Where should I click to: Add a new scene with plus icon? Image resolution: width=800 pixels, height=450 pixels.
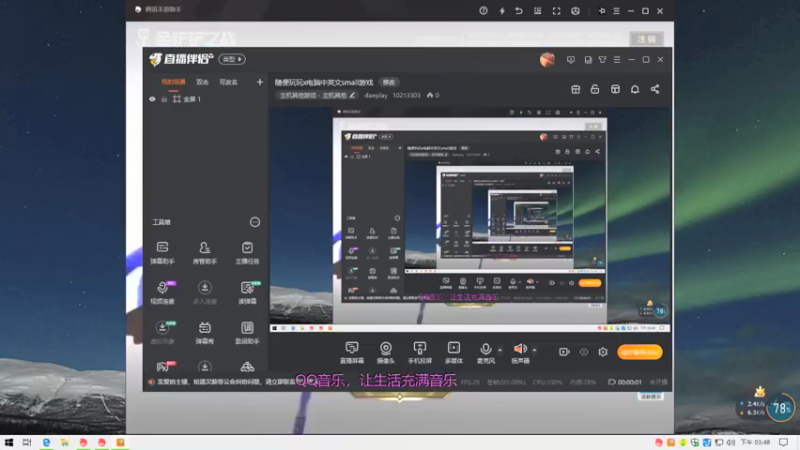[x=260, y=82]
